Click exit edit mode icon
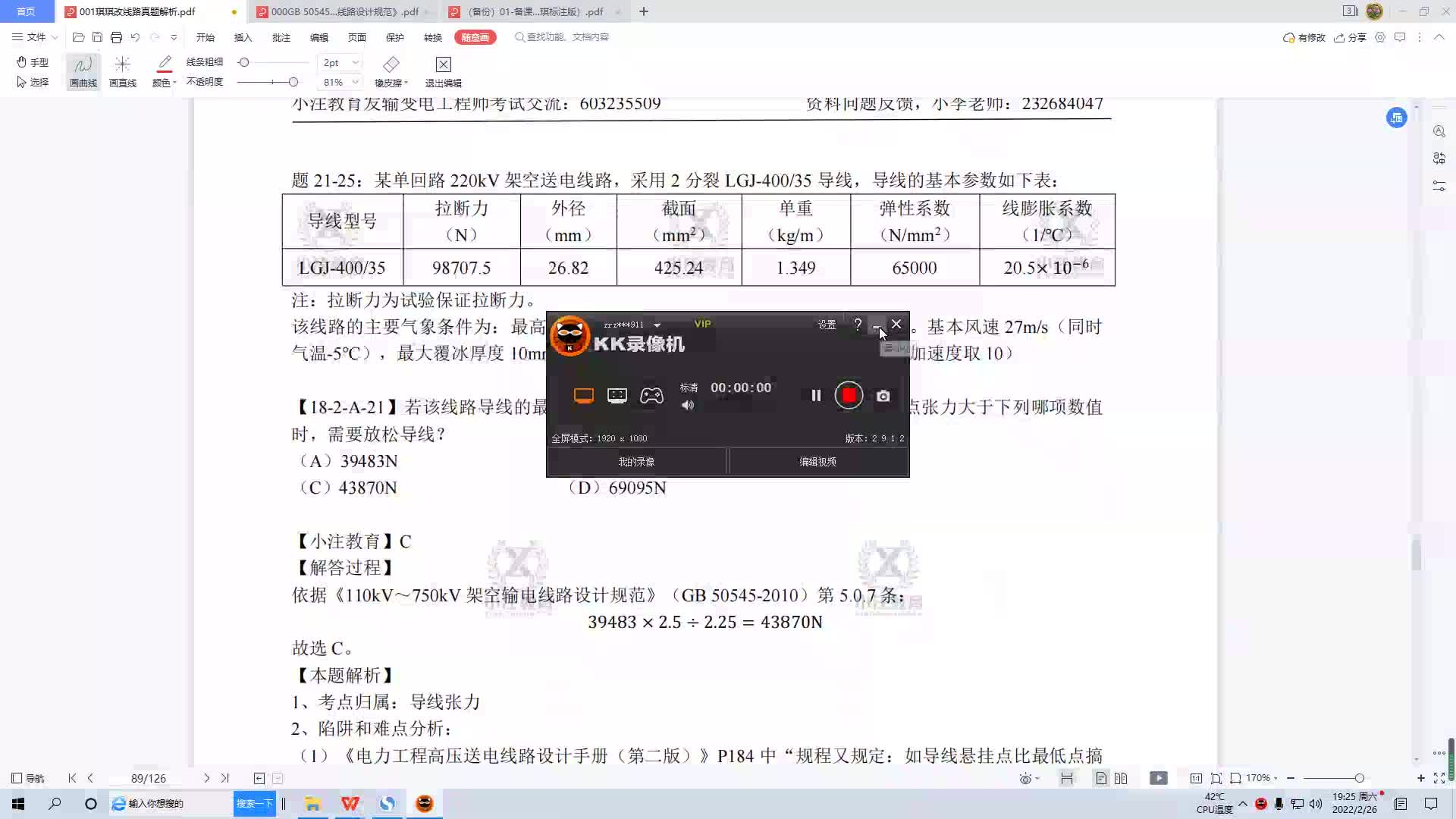Screen dimensions: 1456x819 point(444,65)
